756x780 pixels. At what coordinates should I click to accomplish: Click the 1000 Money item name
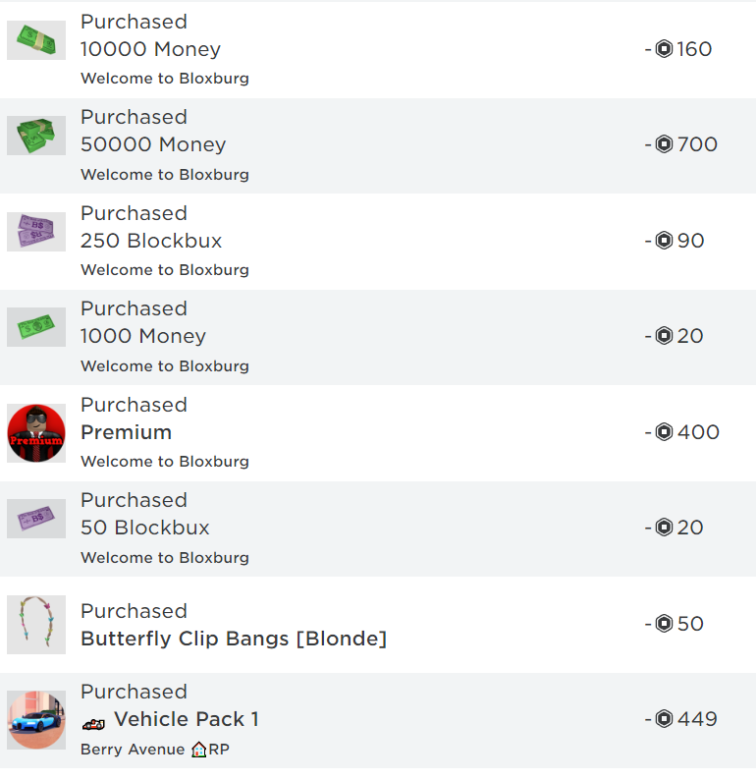143,337
